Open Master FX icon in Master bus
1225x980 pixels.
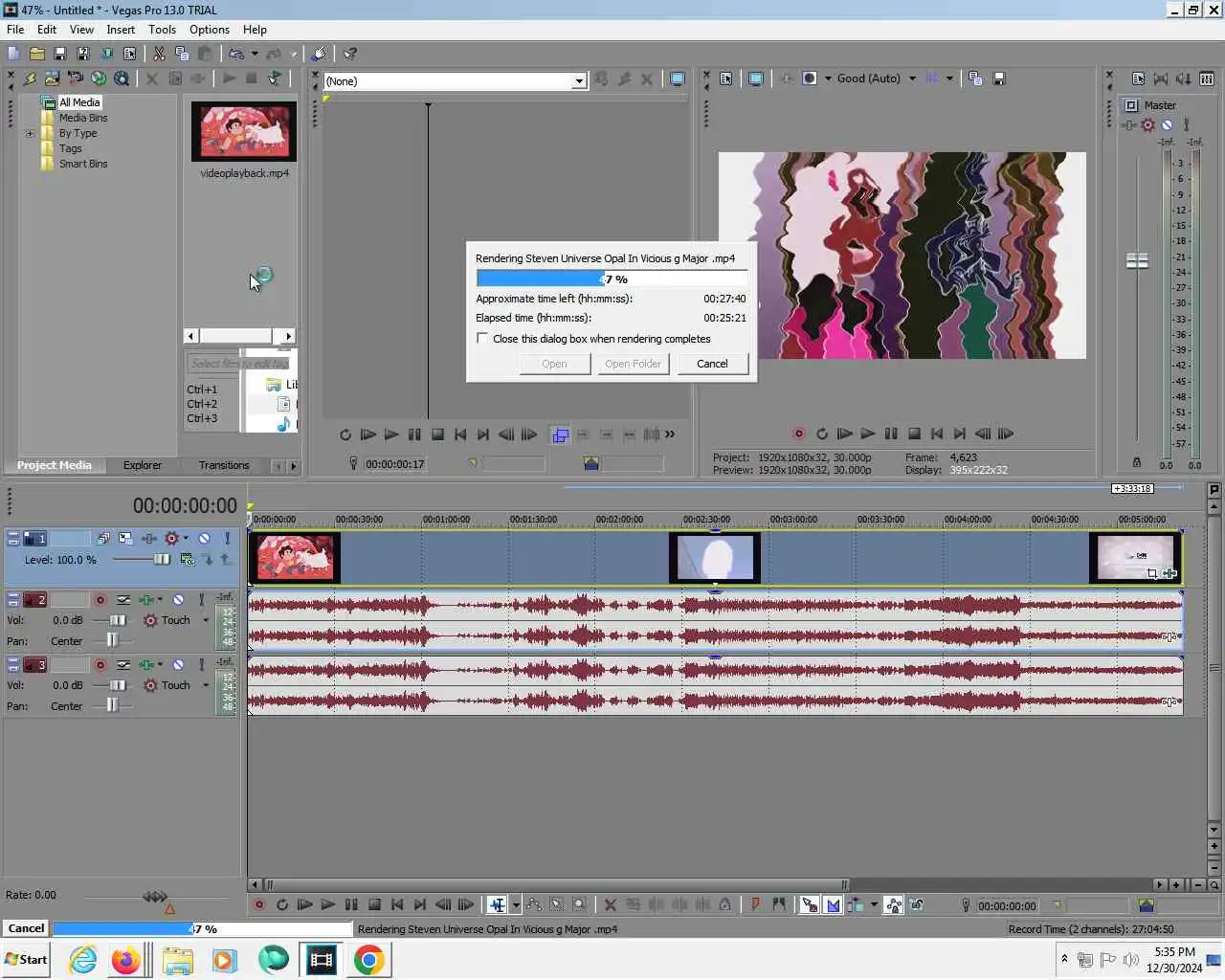pos(1130,125)
